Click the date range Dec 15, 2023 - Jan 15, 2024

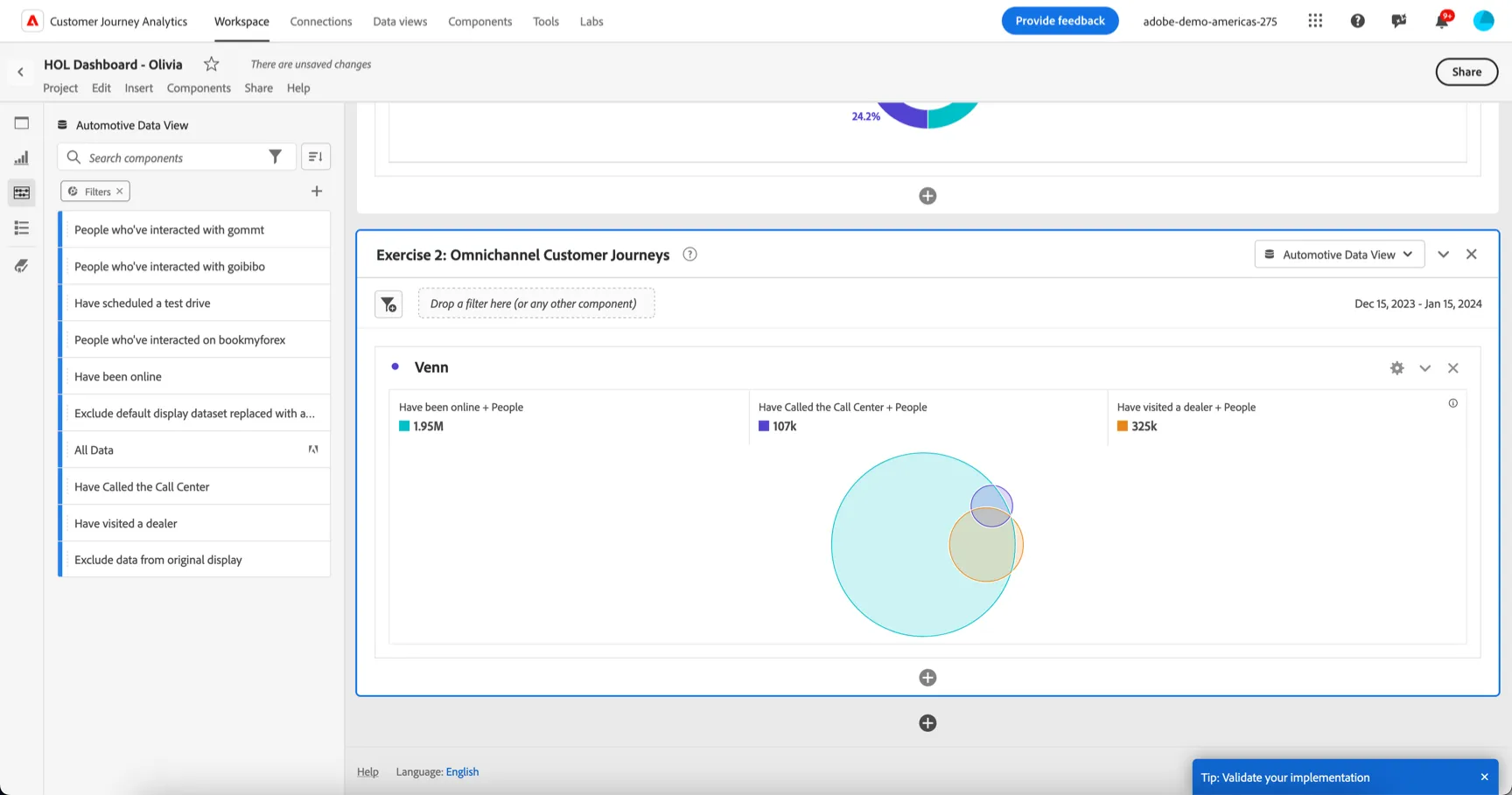tap(1417, 303)
